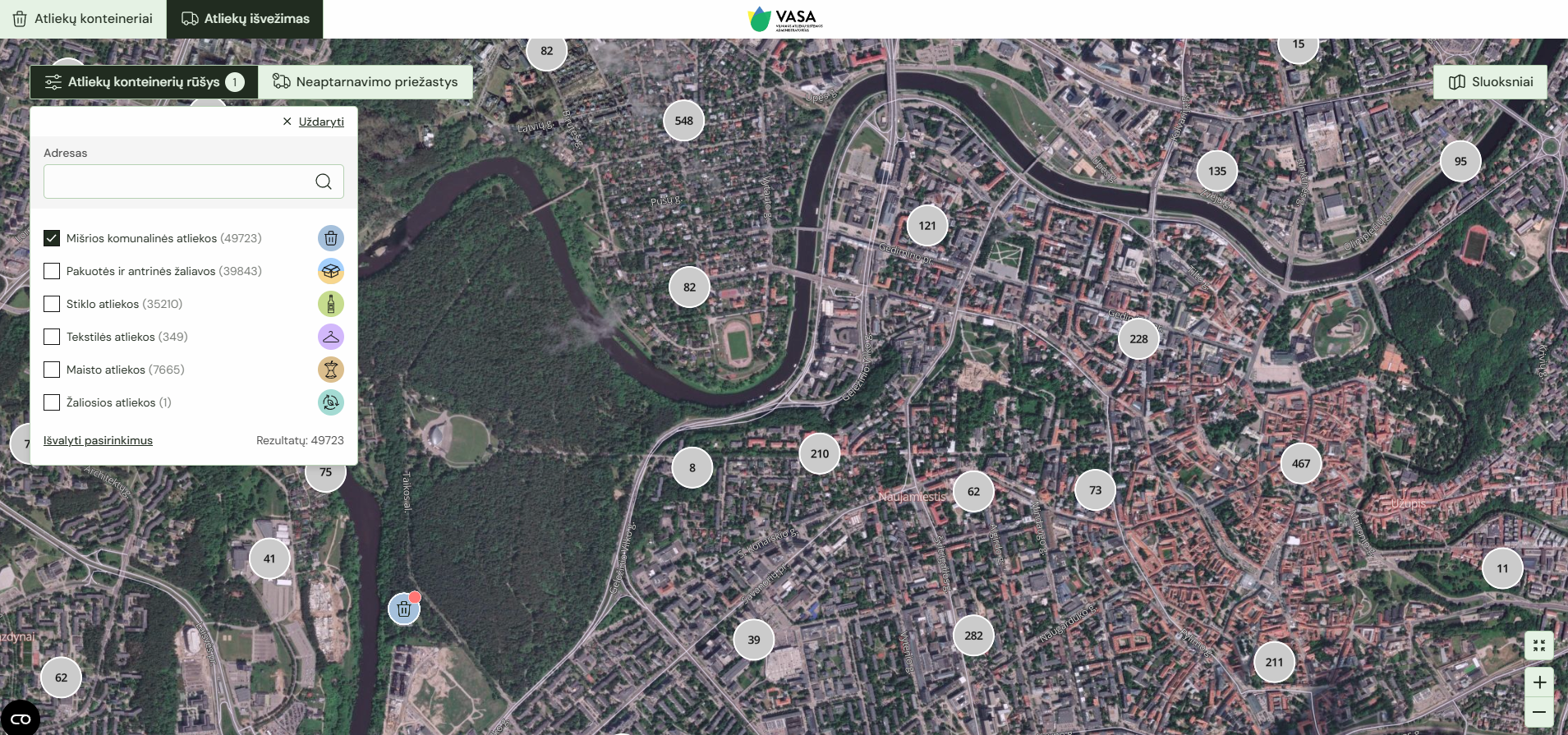
Task: Click the teal green waste icon
Action: pos(331,402)
